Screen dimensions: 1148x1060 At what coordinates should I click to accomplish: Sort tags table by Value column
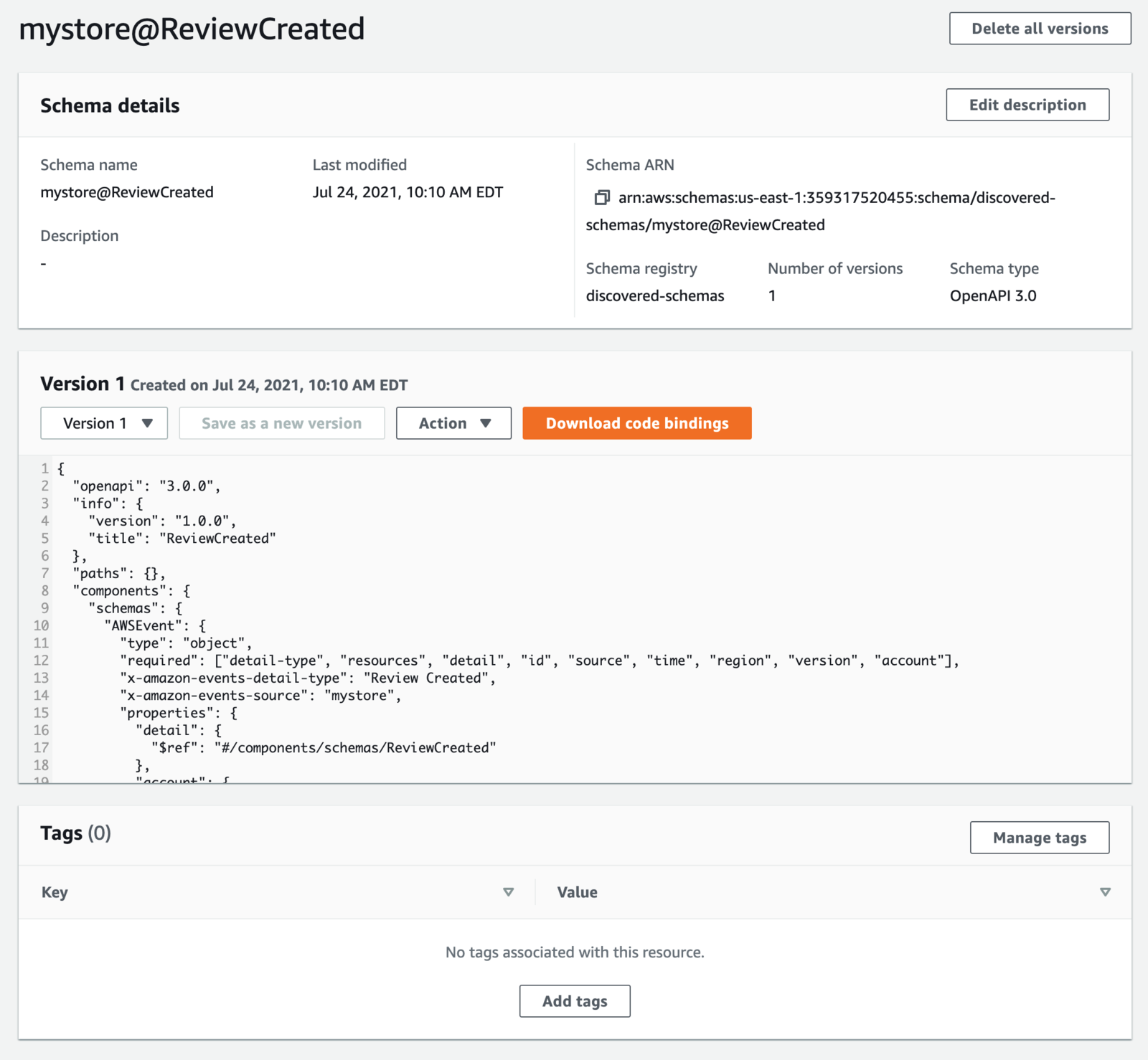point(1105,892)
